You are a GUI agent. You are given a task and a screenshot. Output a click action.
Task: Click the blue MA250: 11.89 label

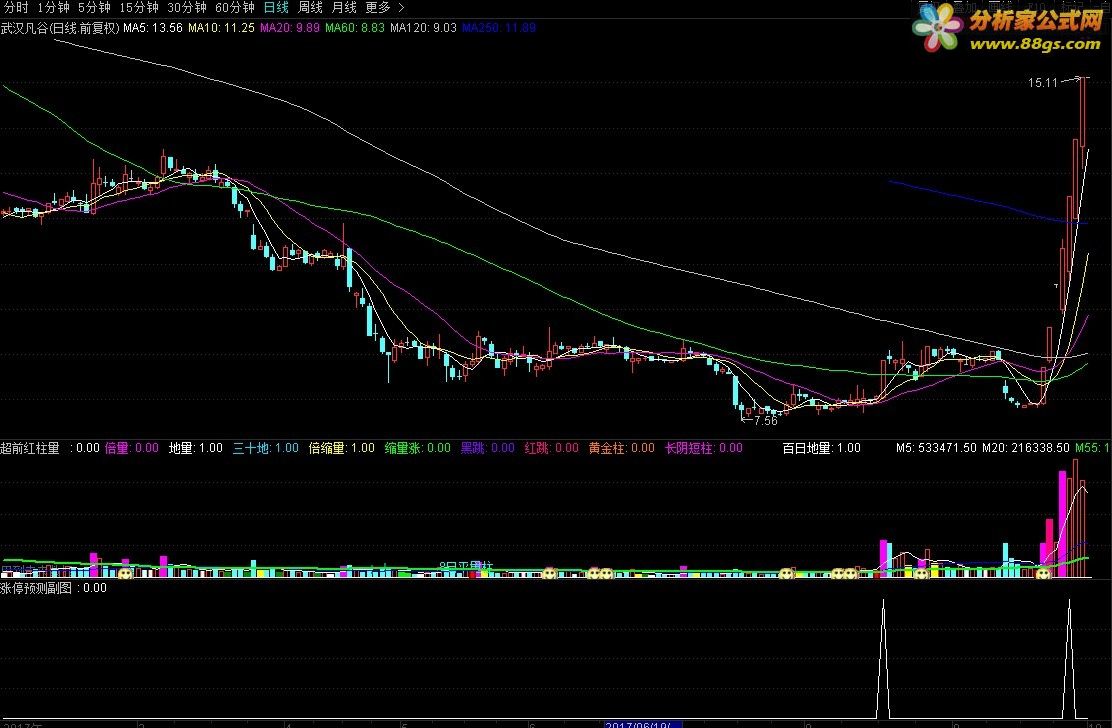[x=499, y=28]
